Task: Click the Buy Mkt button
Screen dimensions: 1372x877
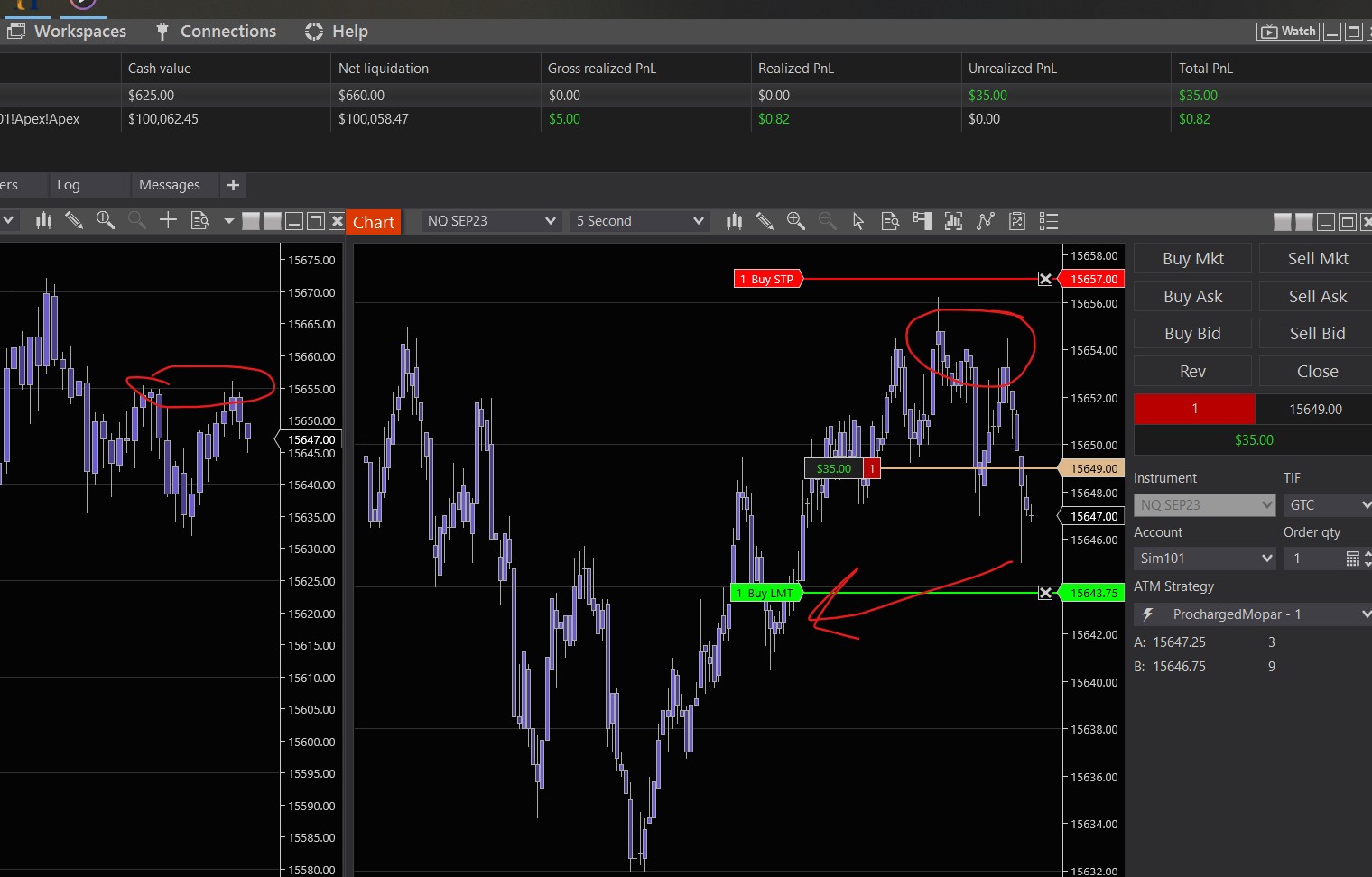Action: [1193, 259]
